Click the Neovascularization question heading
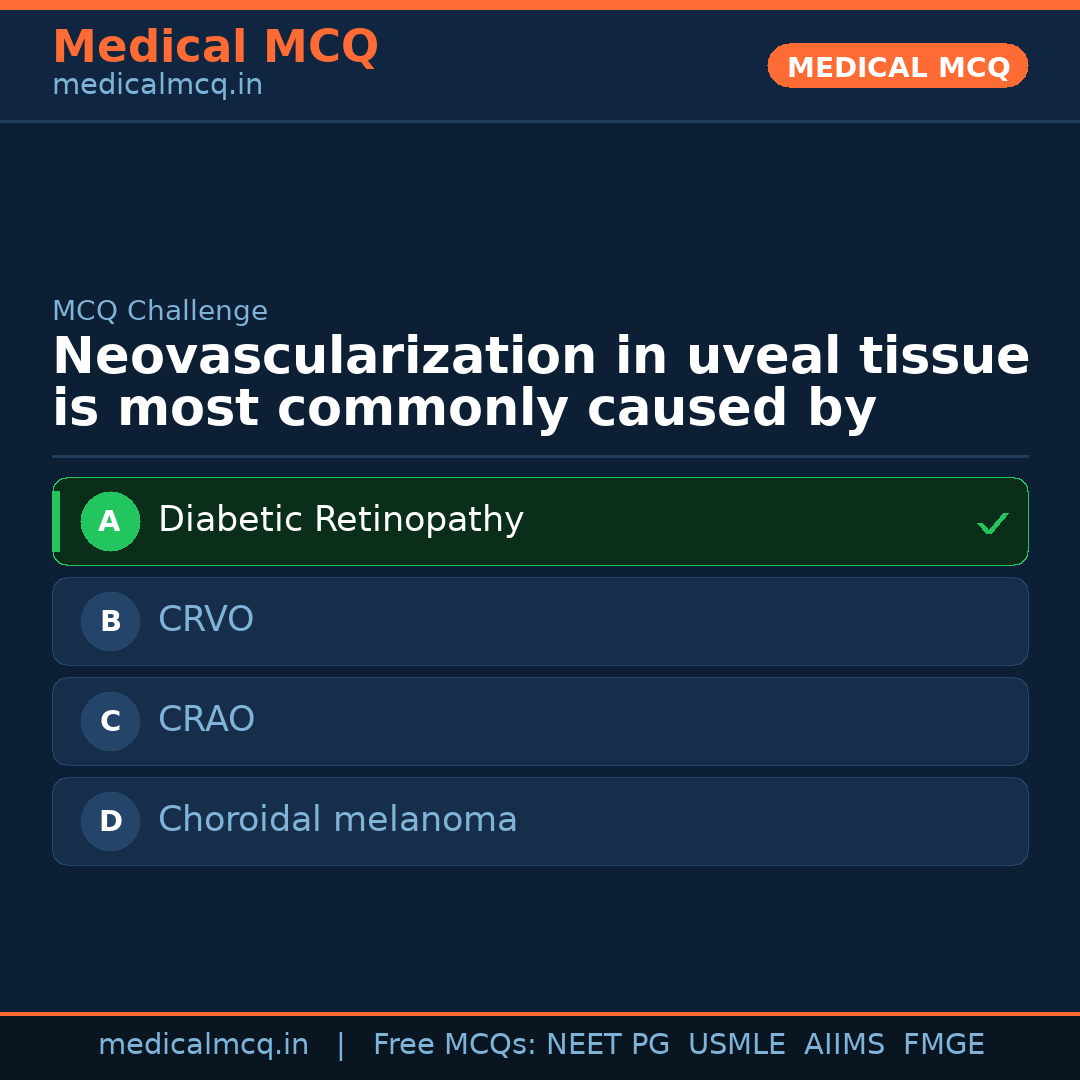The height and width of the screenshot is (1080, 1080). (x=540, y=383)
